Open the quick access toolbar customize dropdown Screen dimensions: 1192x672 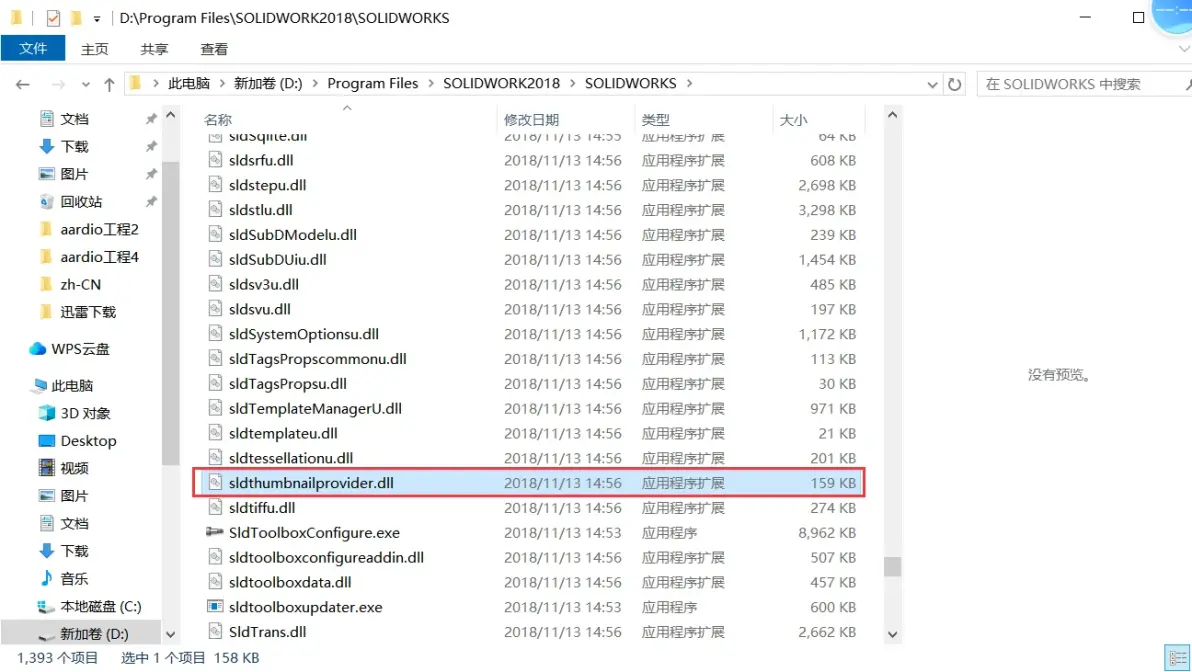(x=97, y=19)
